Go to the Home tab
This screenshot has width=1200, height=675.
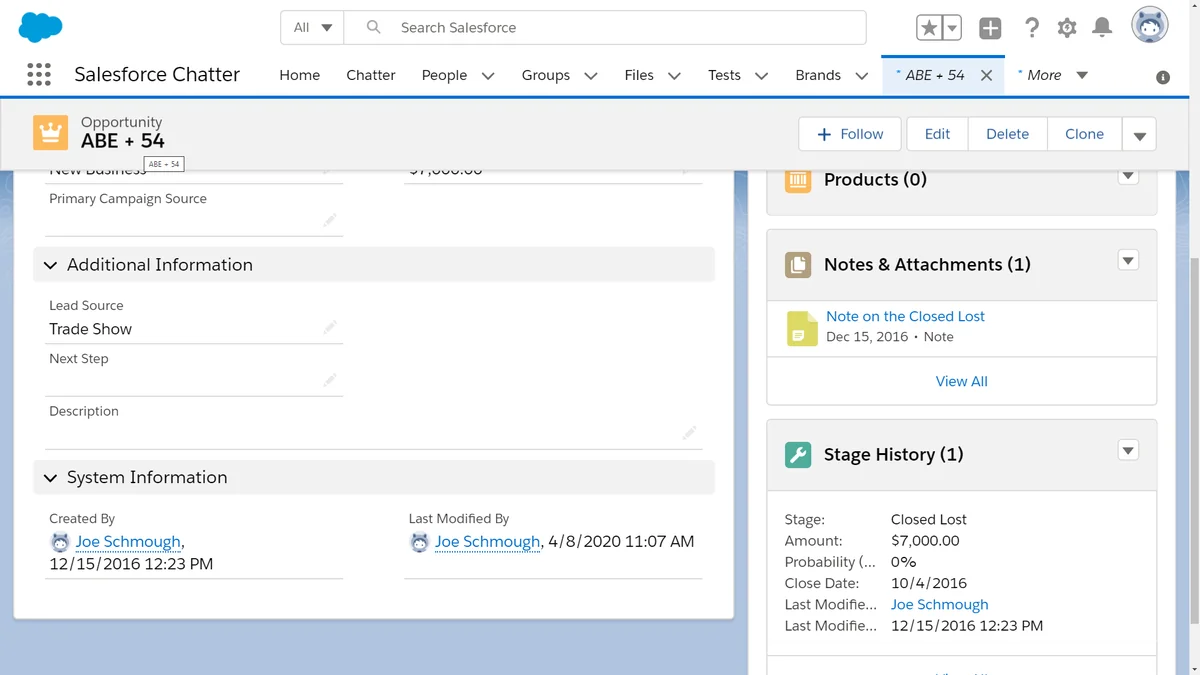click(300, 75)
